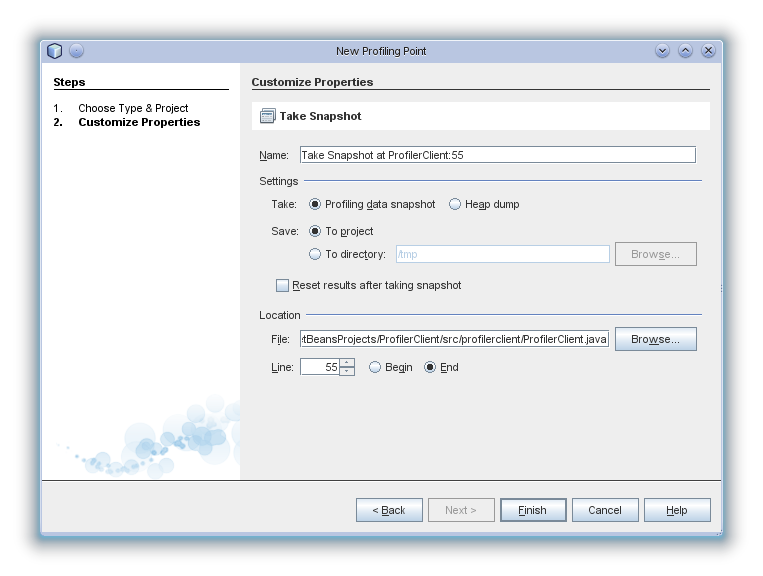Viewport: 763px width, 576px height.
Task: Click step 2 Customize Properties
Action: tap(139, 122)
